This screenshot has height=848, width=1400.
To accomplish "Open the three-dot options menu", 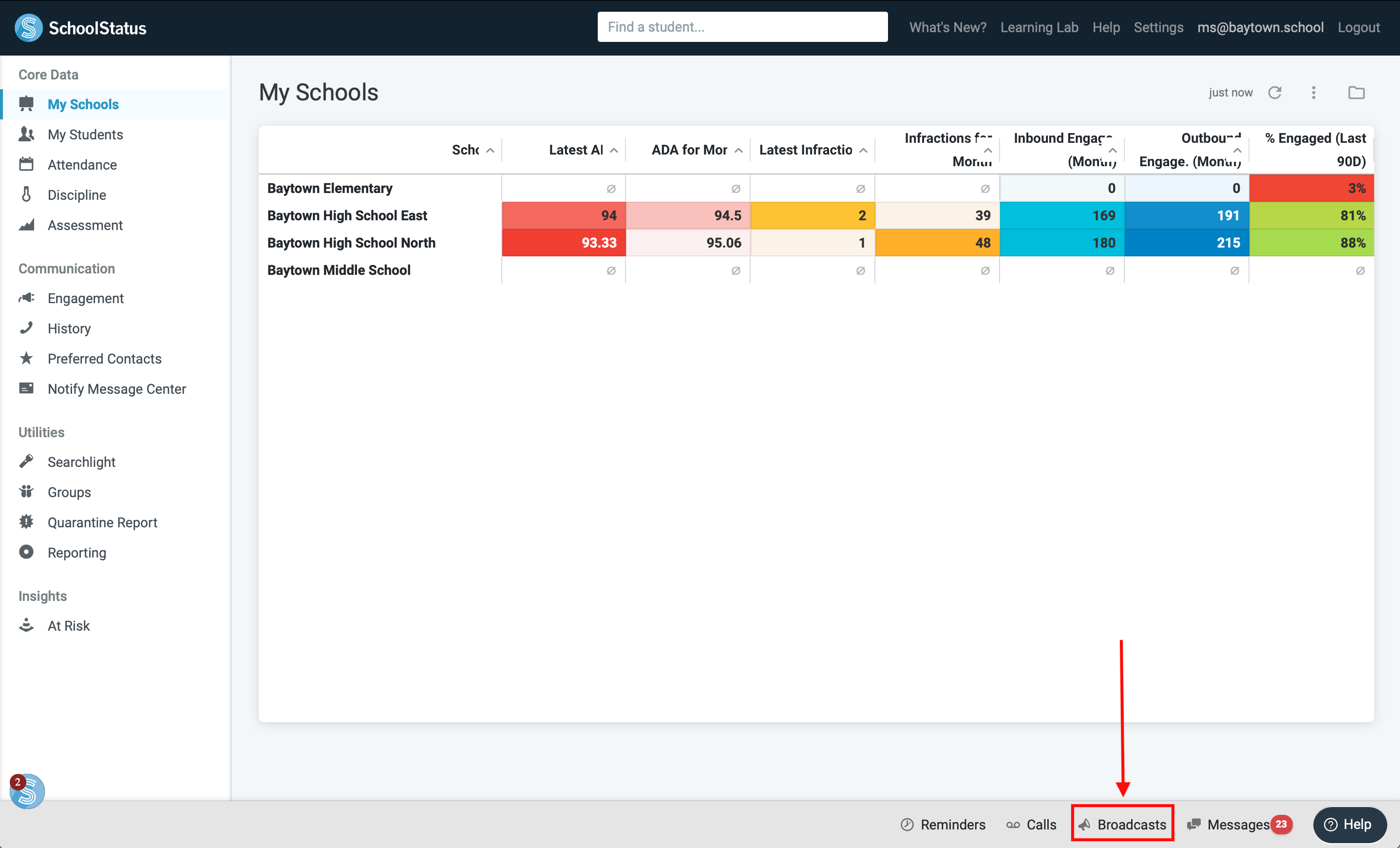I will coord(1313,93).
